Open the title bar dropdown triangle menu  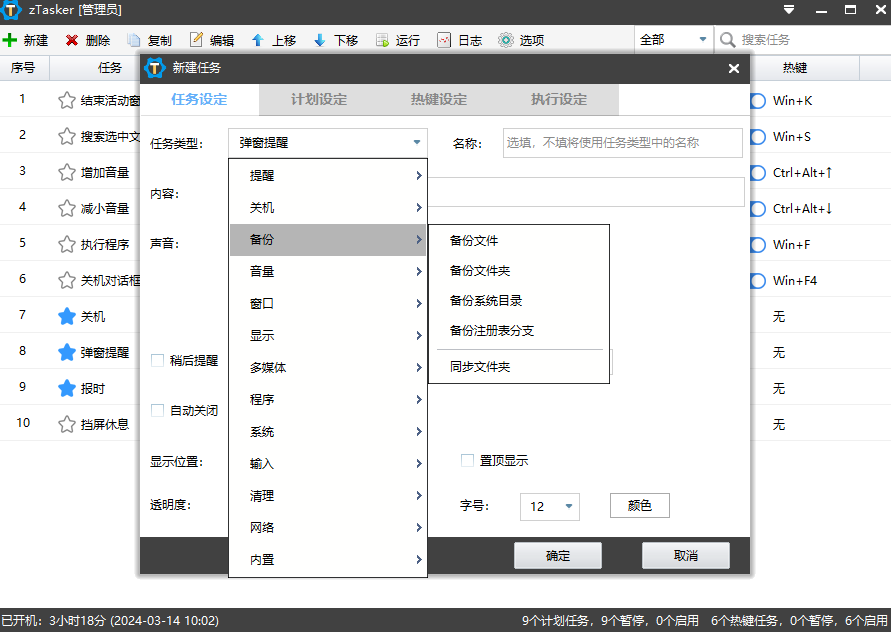point(789,10)
